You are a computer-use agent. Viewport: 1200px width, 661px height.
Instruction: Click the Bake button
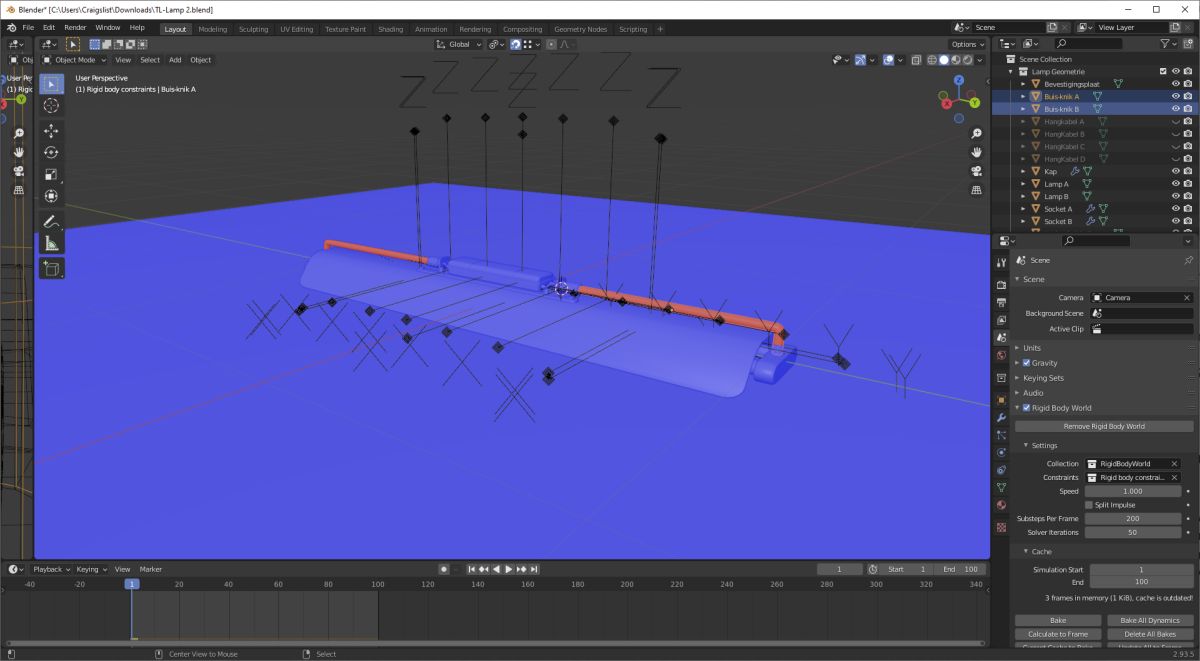coord(1058,620)
